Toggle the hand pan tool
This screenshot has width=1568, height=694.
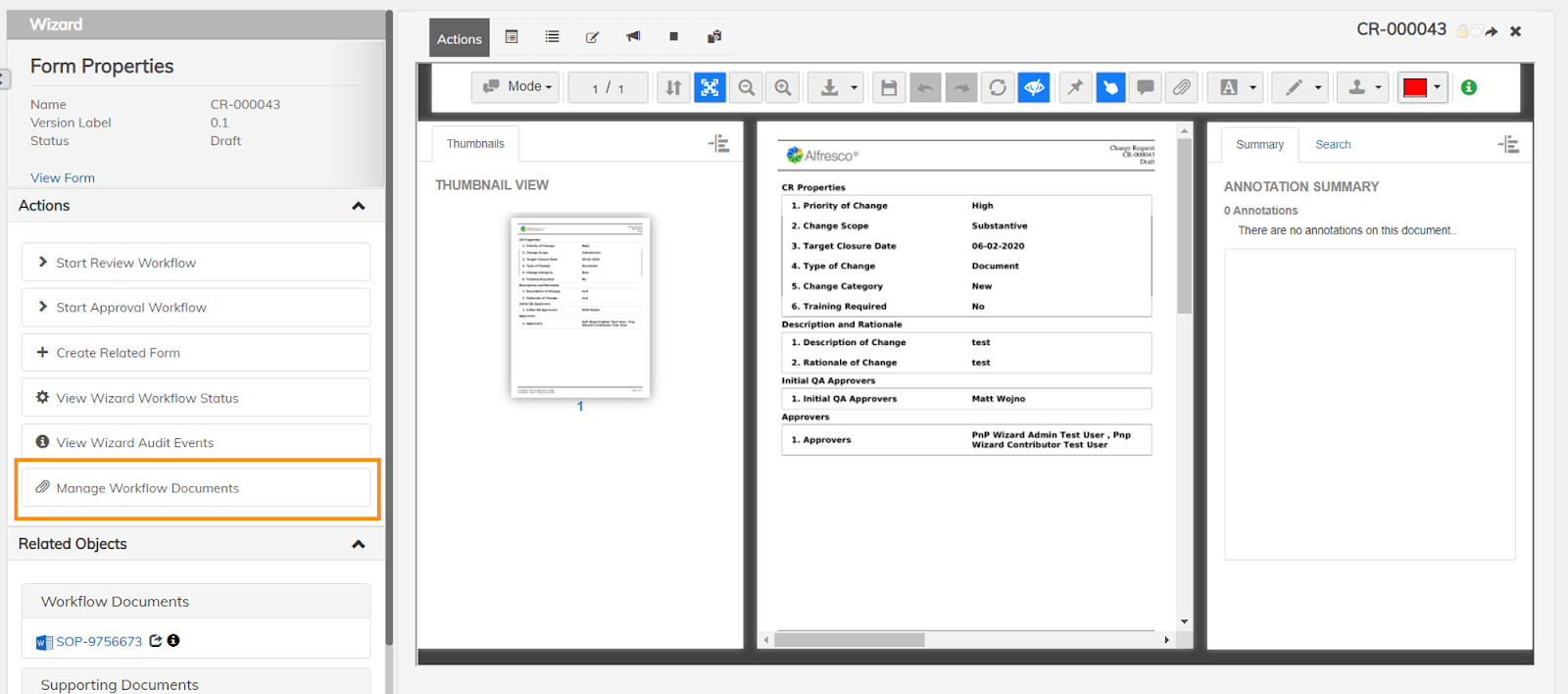coord(1110,87)
